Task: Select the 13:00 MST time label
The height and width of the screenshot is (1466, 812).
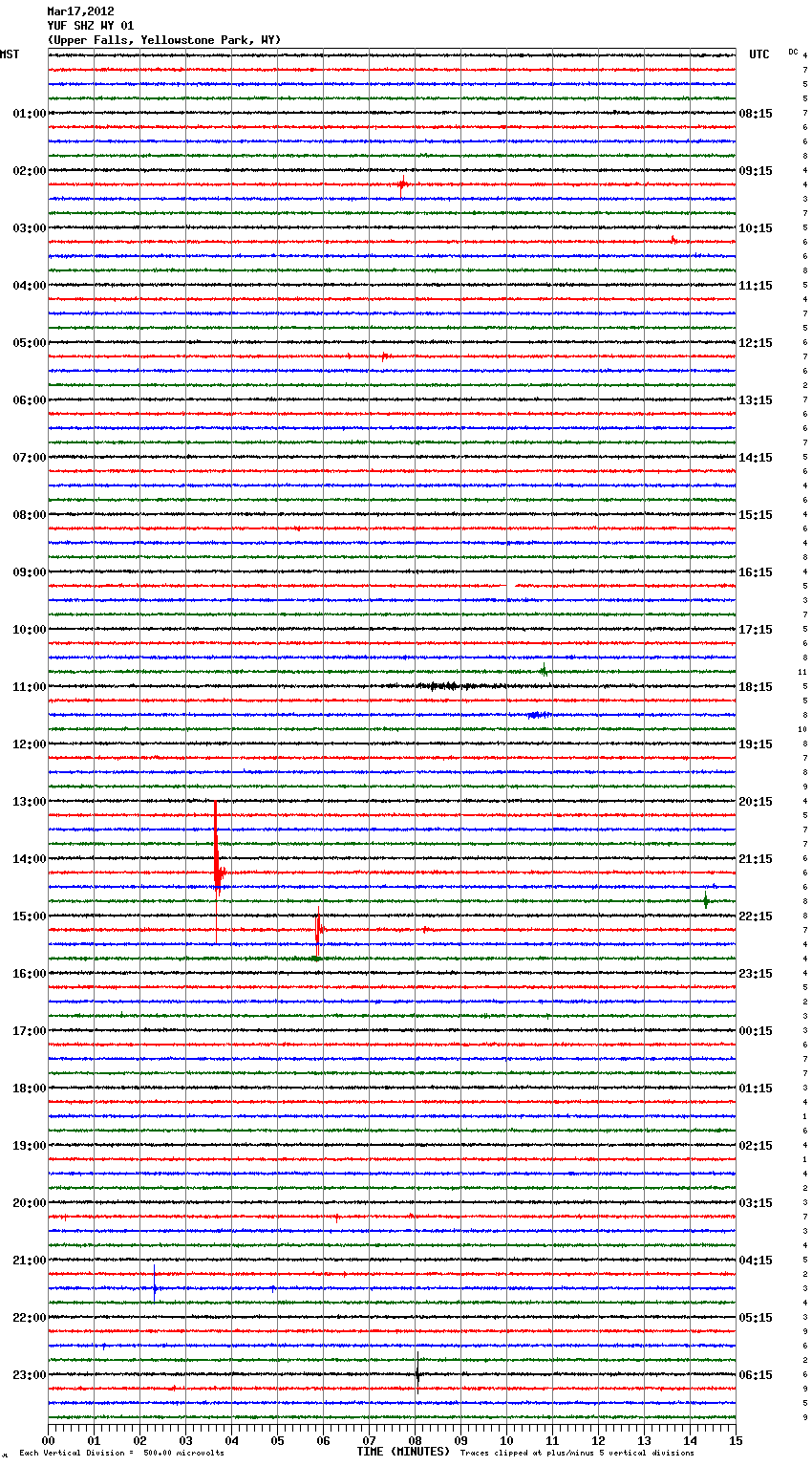Action: coord(29,802)
